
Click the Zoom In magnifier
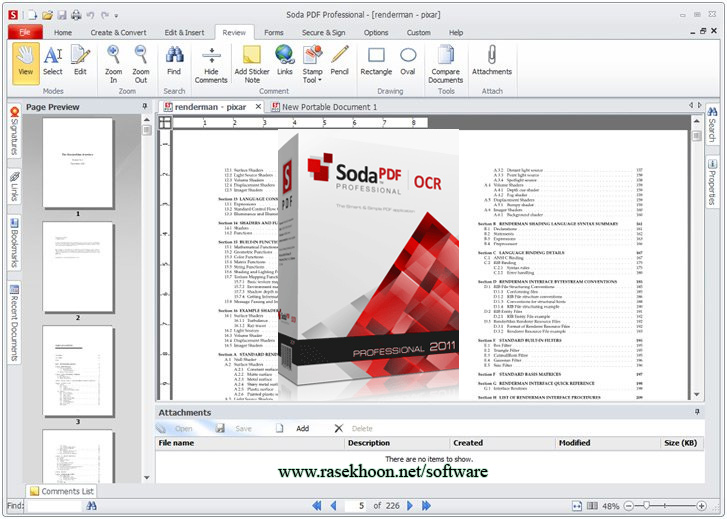point(114,62)
